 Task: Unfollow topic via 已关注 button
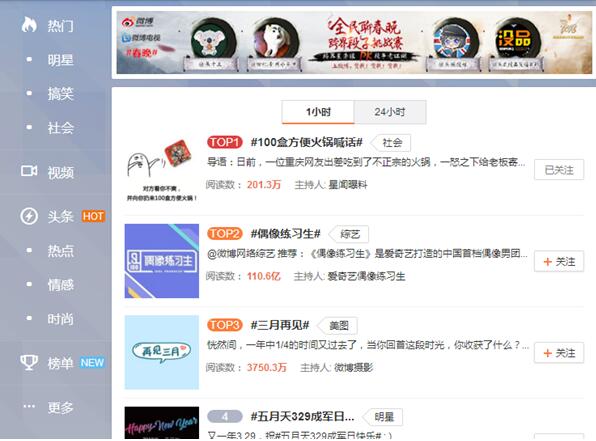pos(559,170)
